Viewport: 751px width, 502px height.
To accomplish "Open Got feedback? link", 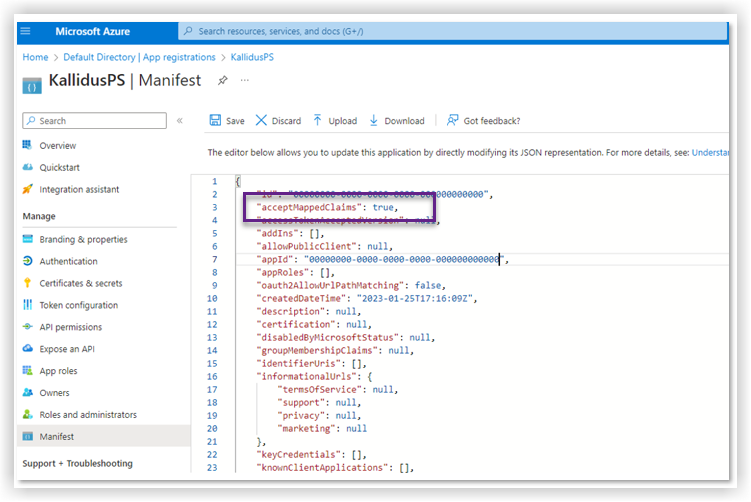I will (x=491, y=121).
